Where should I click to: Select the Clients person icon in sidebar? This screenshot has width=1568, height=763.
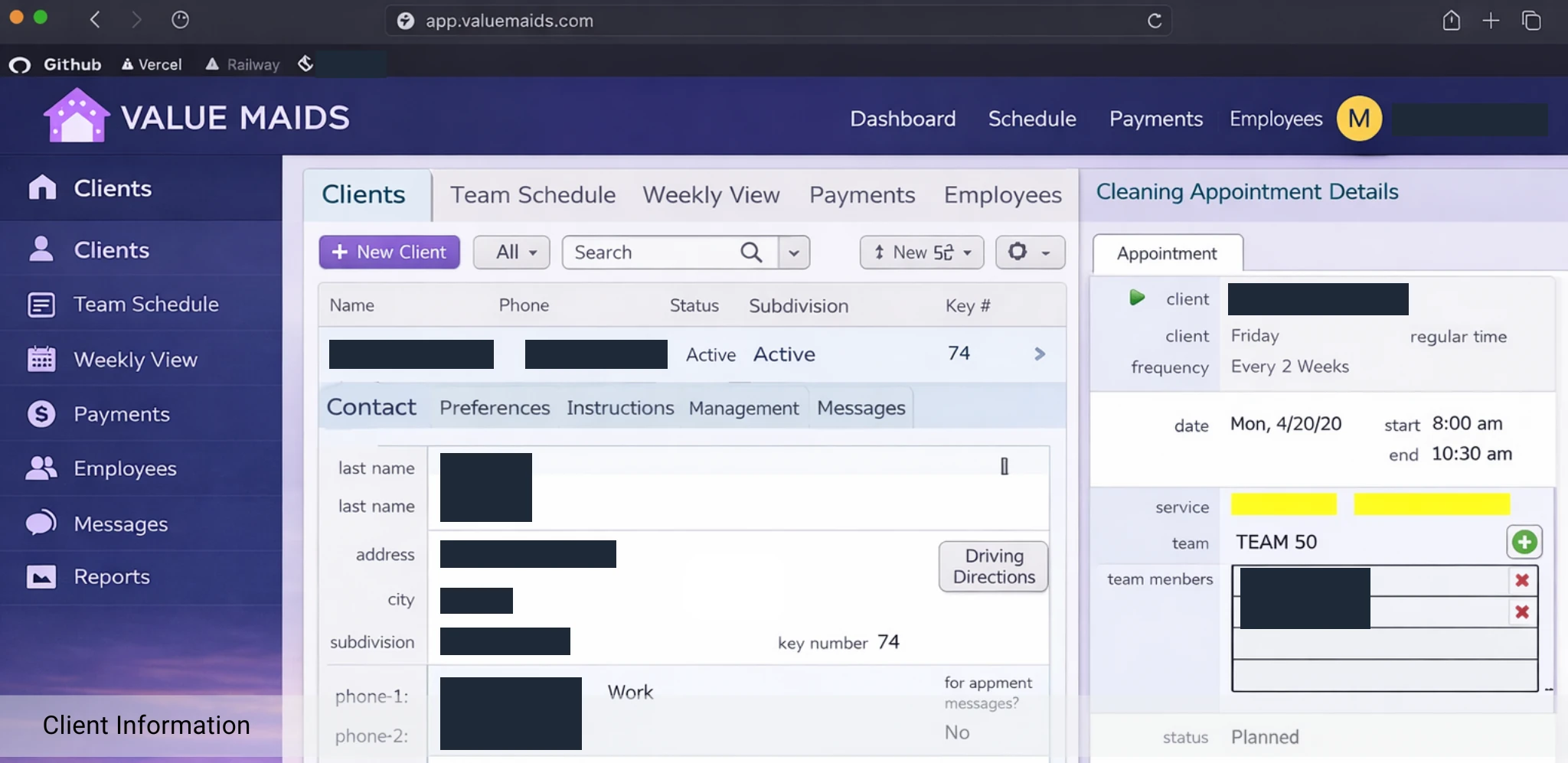pyautogui.click(x=41, y=249)
